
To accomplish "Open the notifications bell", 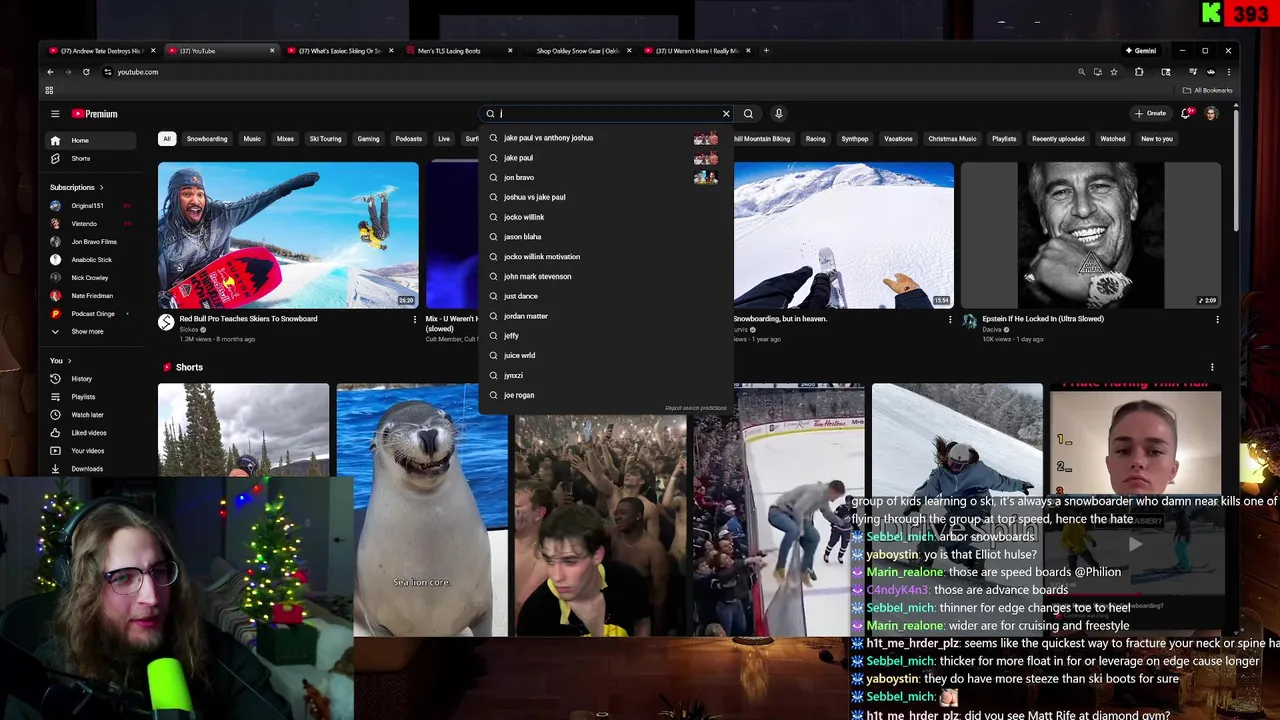I will pyautogui.click(x=1186, y=114).
